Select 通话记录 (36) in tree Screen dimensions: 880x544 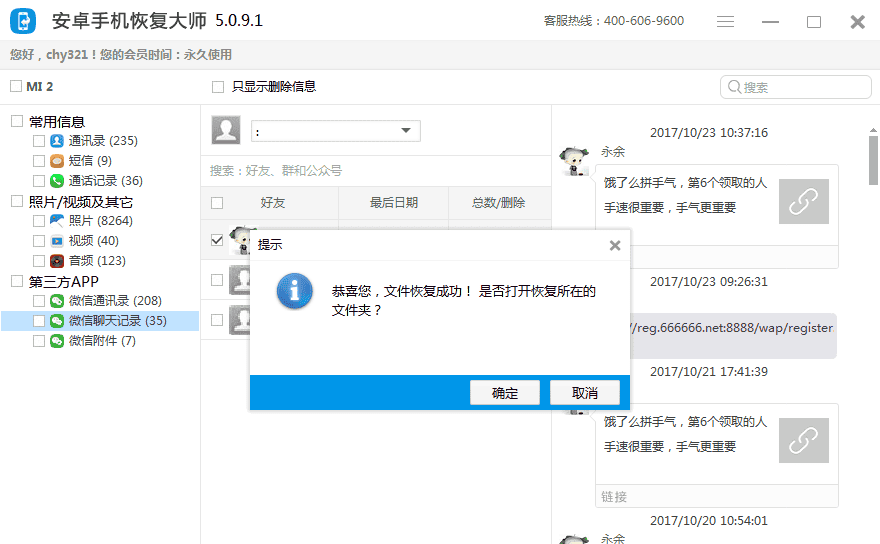tap(106, 181)
